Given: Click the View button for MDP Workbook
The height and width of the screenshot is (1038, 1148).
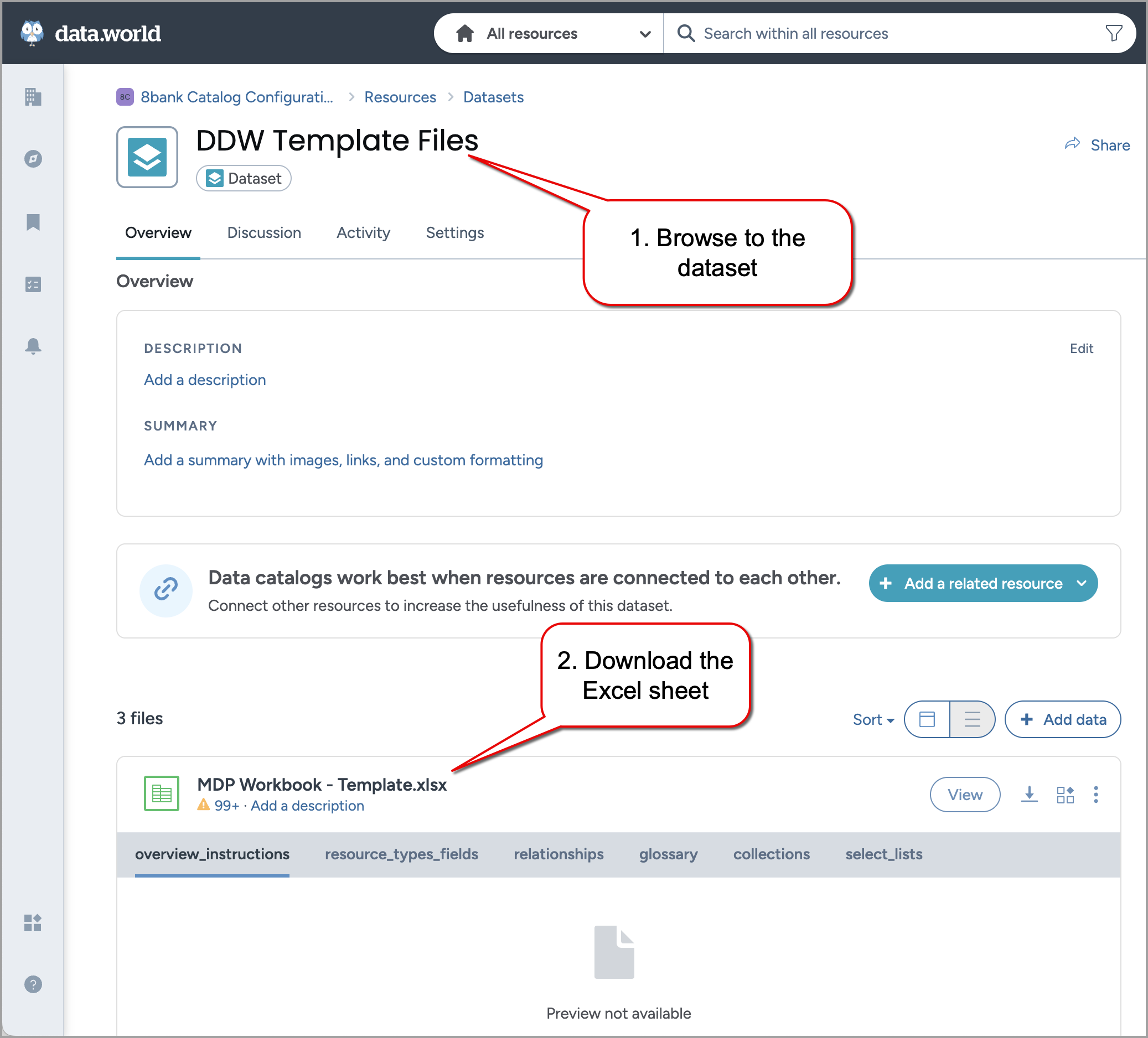Looking at the screenshot, I should [x=965, y=795].
